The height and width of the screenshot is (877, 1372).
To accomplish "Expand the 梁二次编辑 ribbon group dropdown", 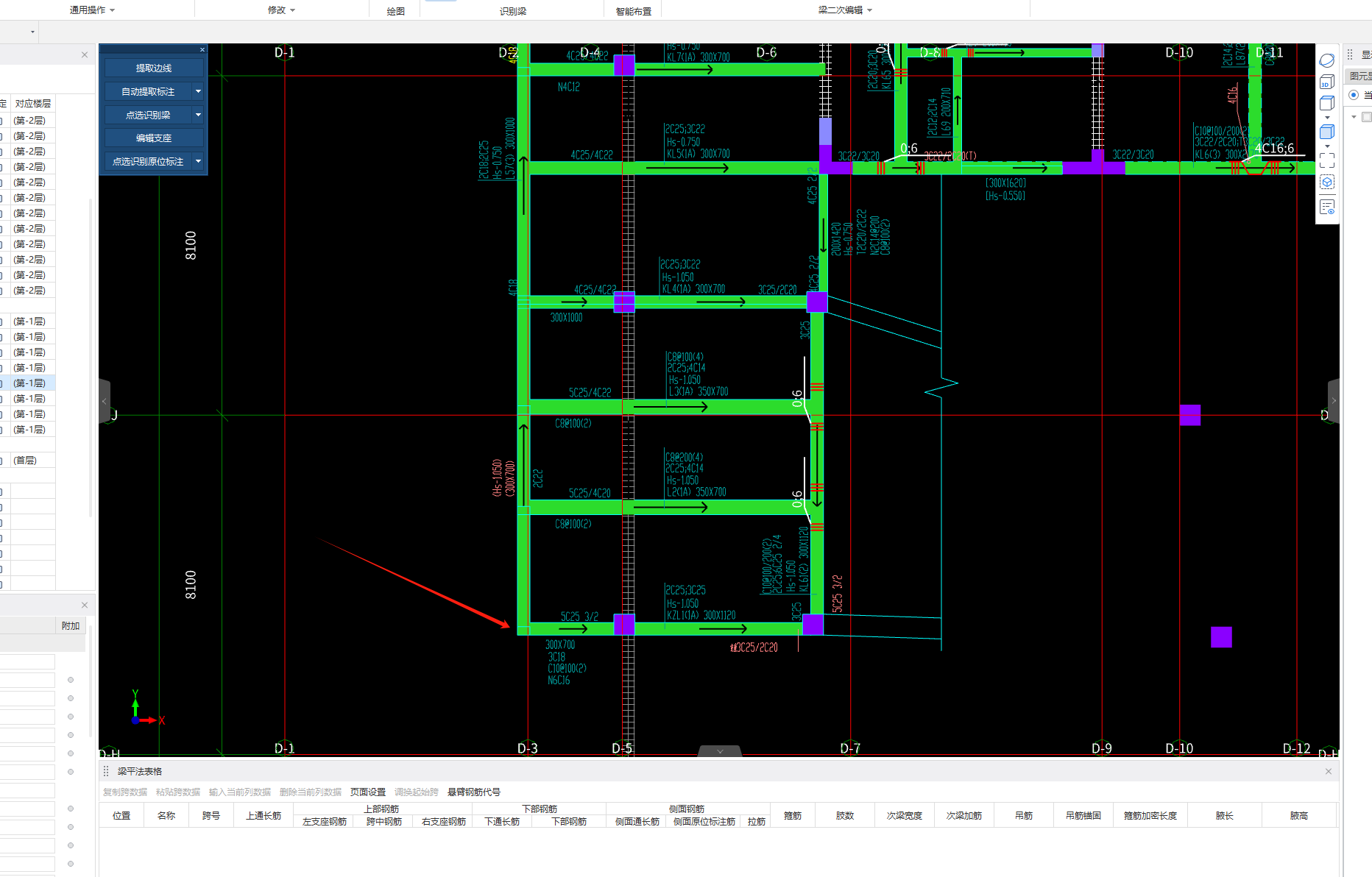I will tap(869, 10).
